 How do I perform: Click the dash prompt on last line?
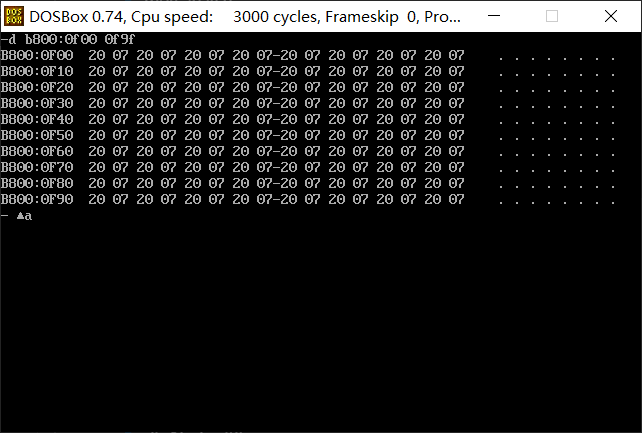pos(5,215)
